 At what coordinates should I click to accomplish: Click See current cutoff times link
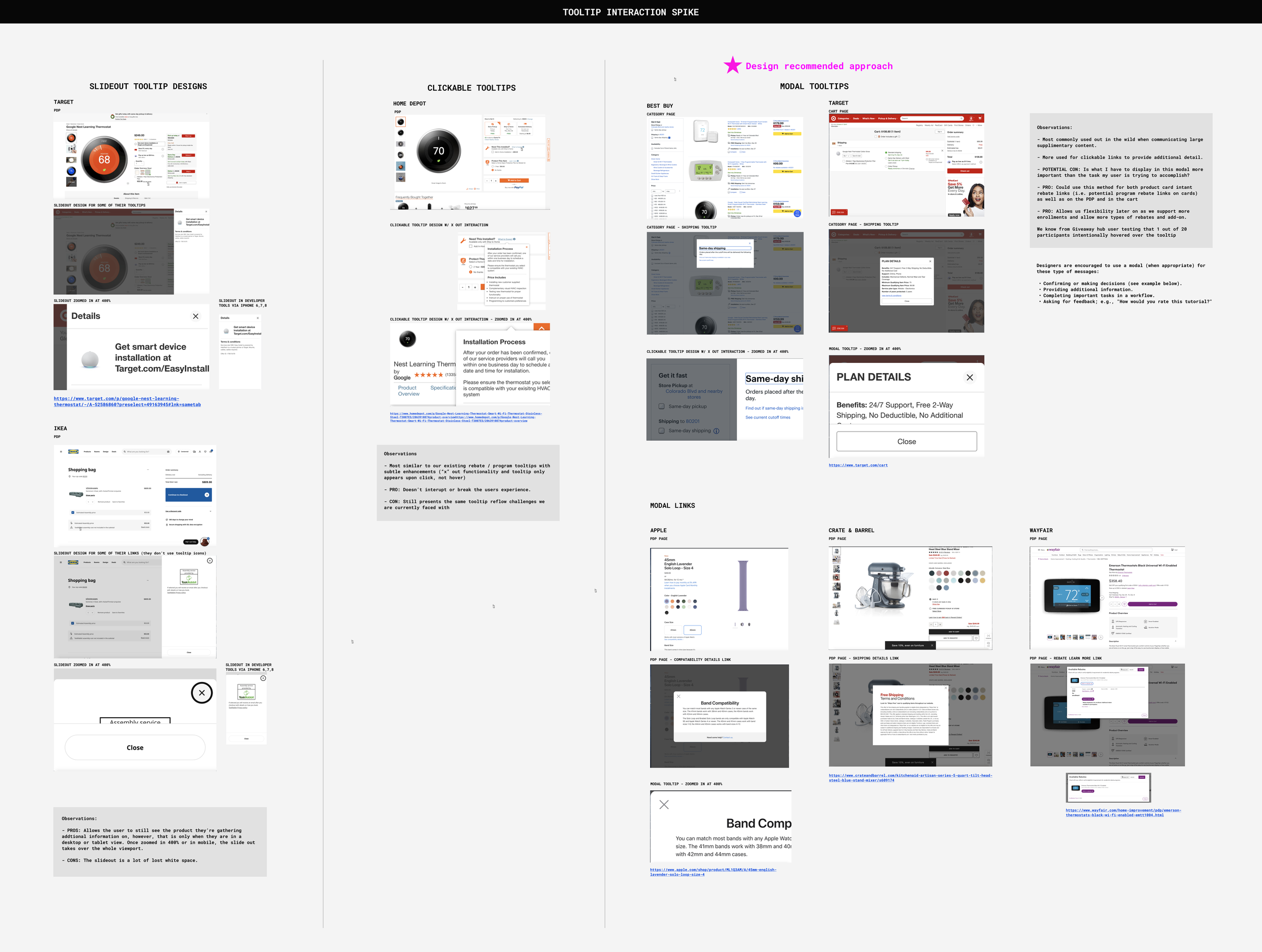point(767,417)
